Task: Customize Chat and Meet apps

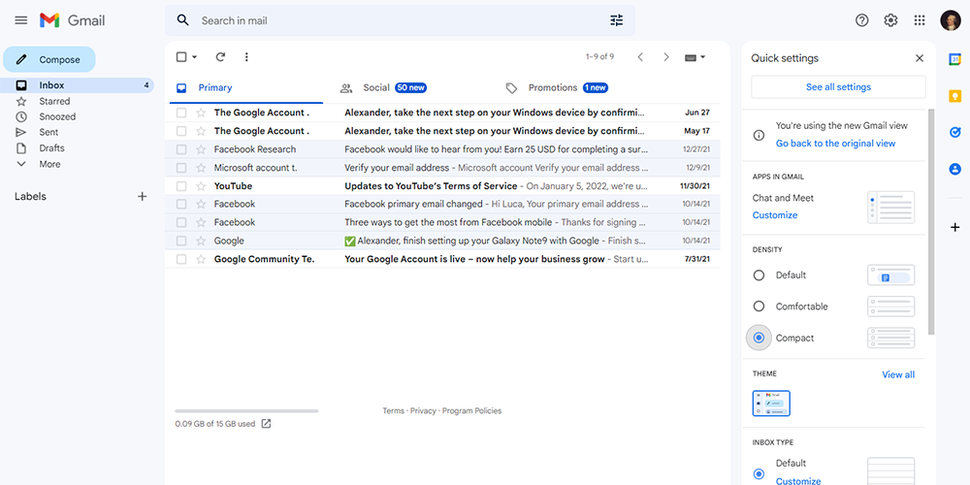Action: click(x=775, y=215)
